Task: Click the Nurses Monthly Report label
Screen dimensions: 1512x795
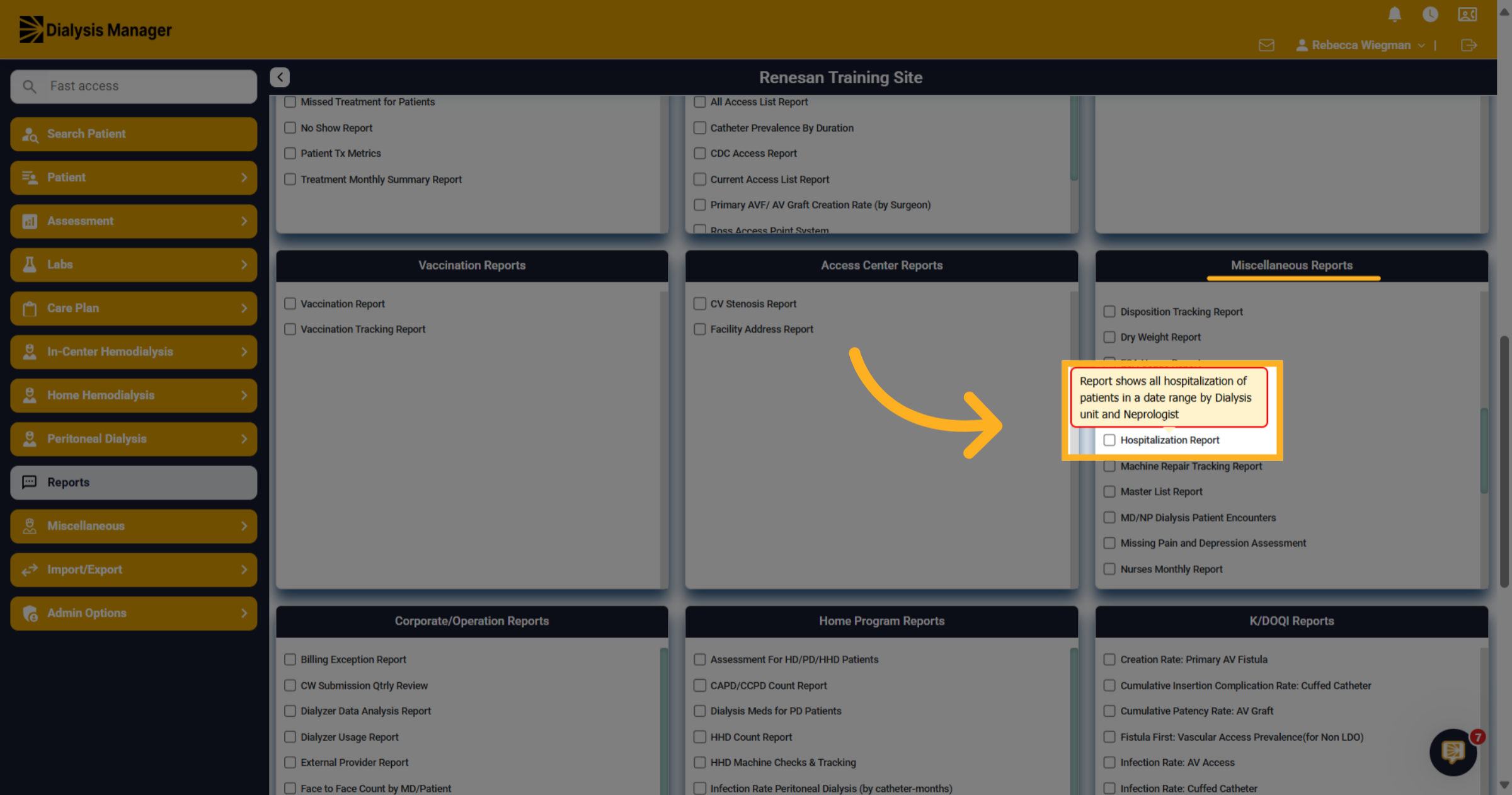Action: coord(1171,569)
